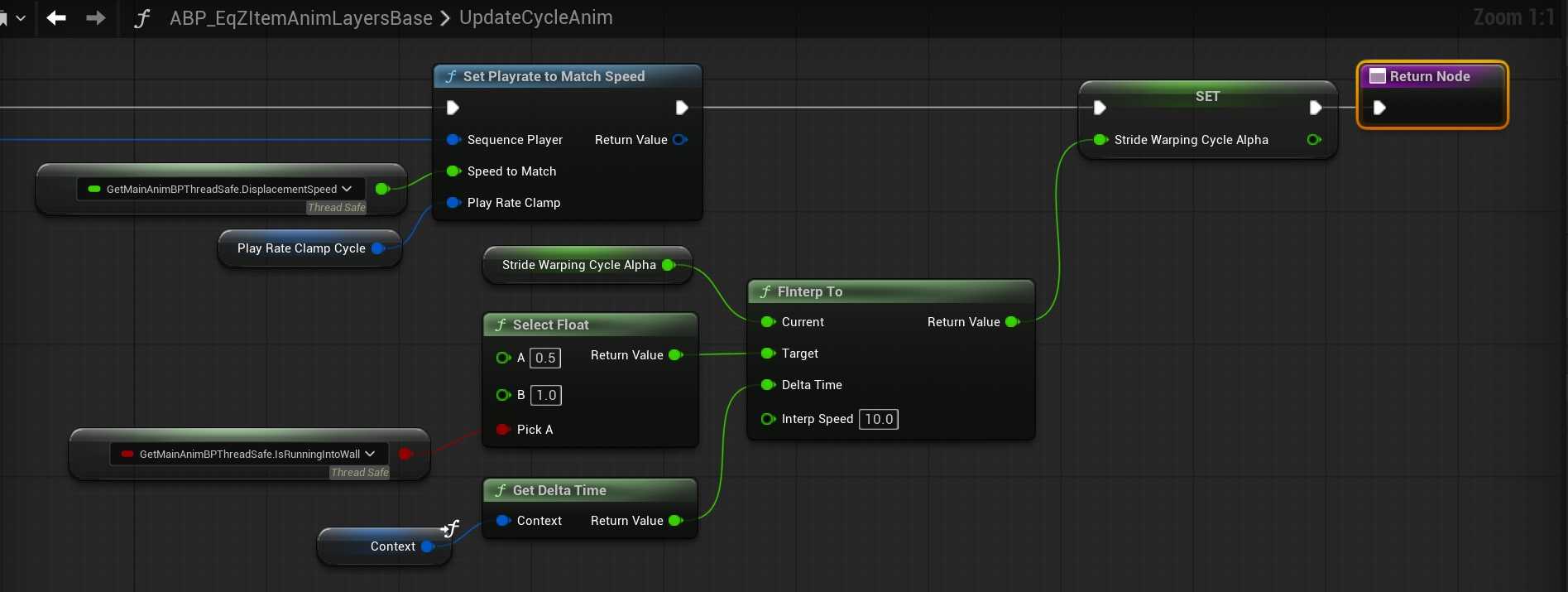
Task: Click ABP_EqZItemAnimLayersBase breadcrumb
Action: 300,17
